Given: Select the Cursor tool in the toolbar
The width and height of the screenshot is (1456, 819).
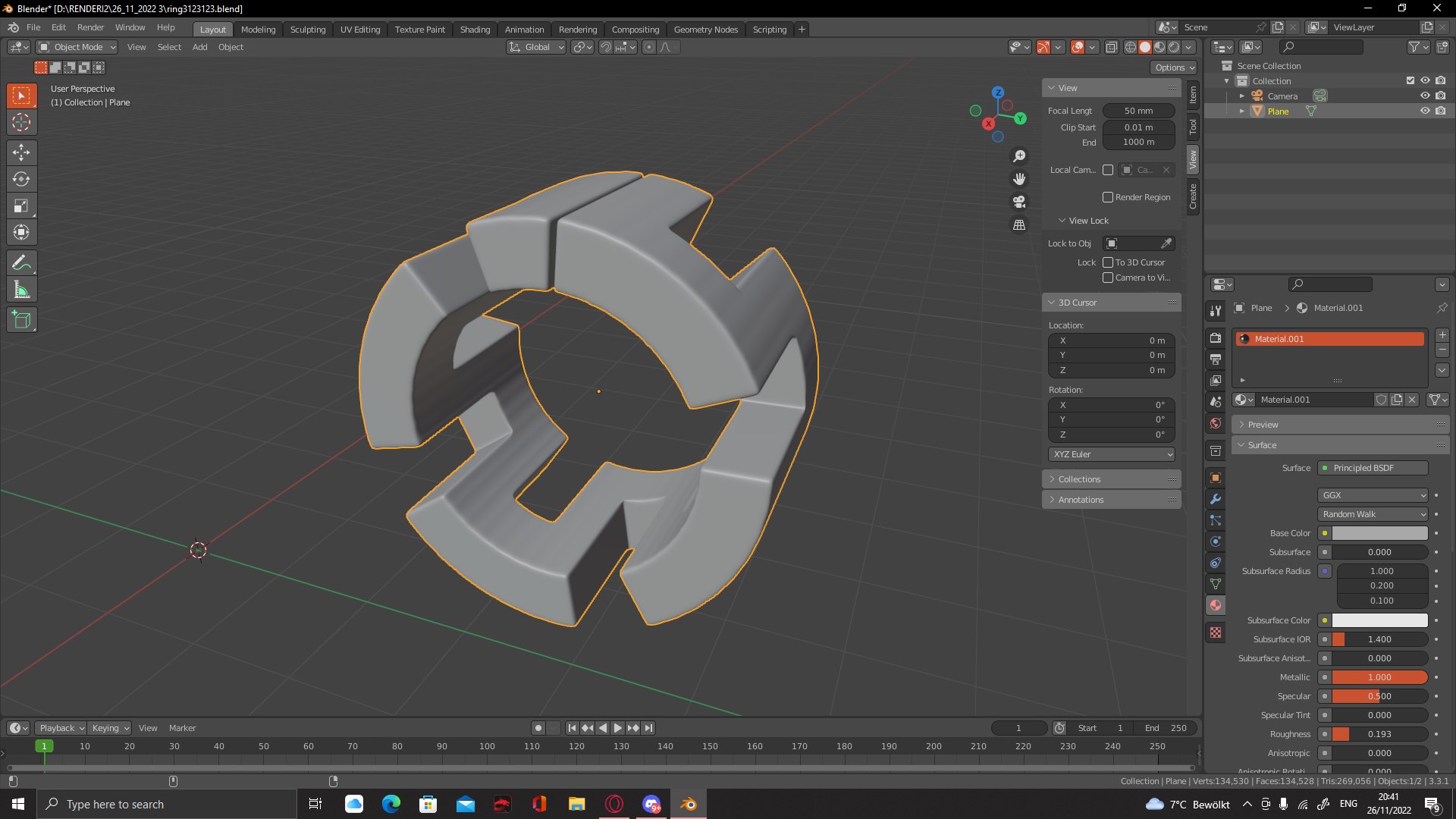Looking at the screenshot, I should tap(21, 122).
